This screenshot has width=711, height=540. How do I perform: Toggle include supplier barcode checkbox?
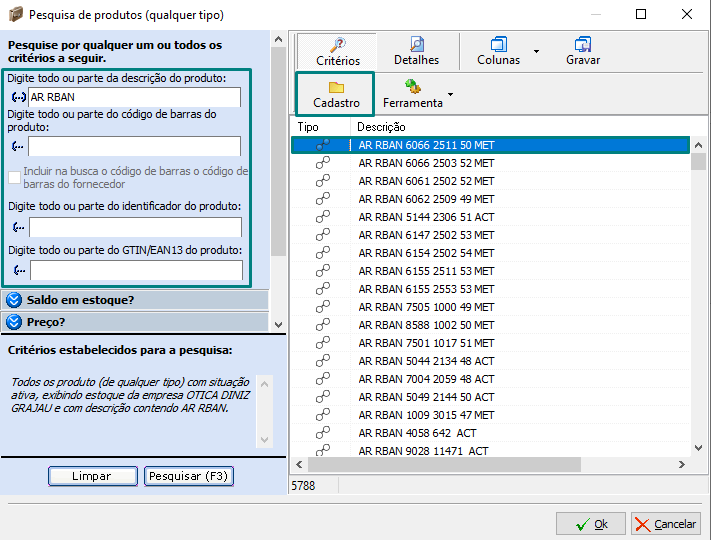(15, 177)
